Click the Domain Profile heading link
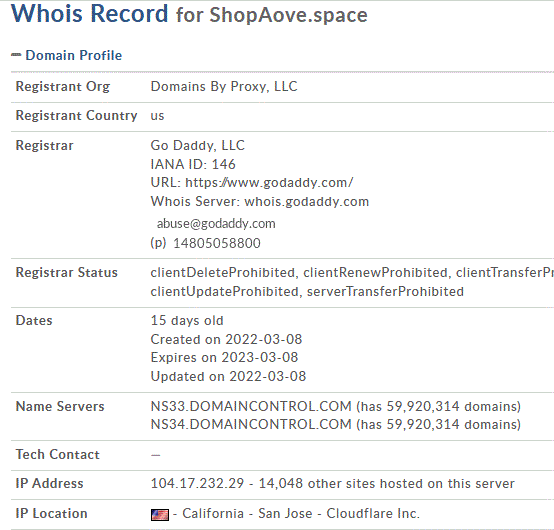The width and height of the screenshot is (554, 530). tap(73, 55)
